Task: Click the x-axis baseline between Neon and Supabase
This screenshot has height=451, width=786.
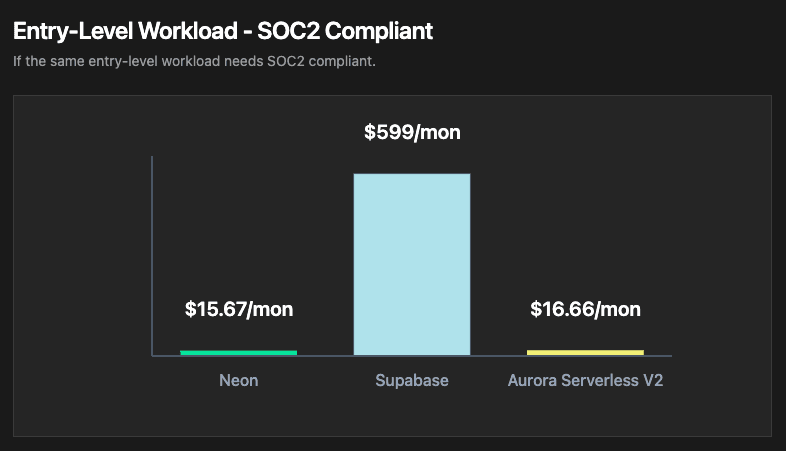Action: (325, 355)
